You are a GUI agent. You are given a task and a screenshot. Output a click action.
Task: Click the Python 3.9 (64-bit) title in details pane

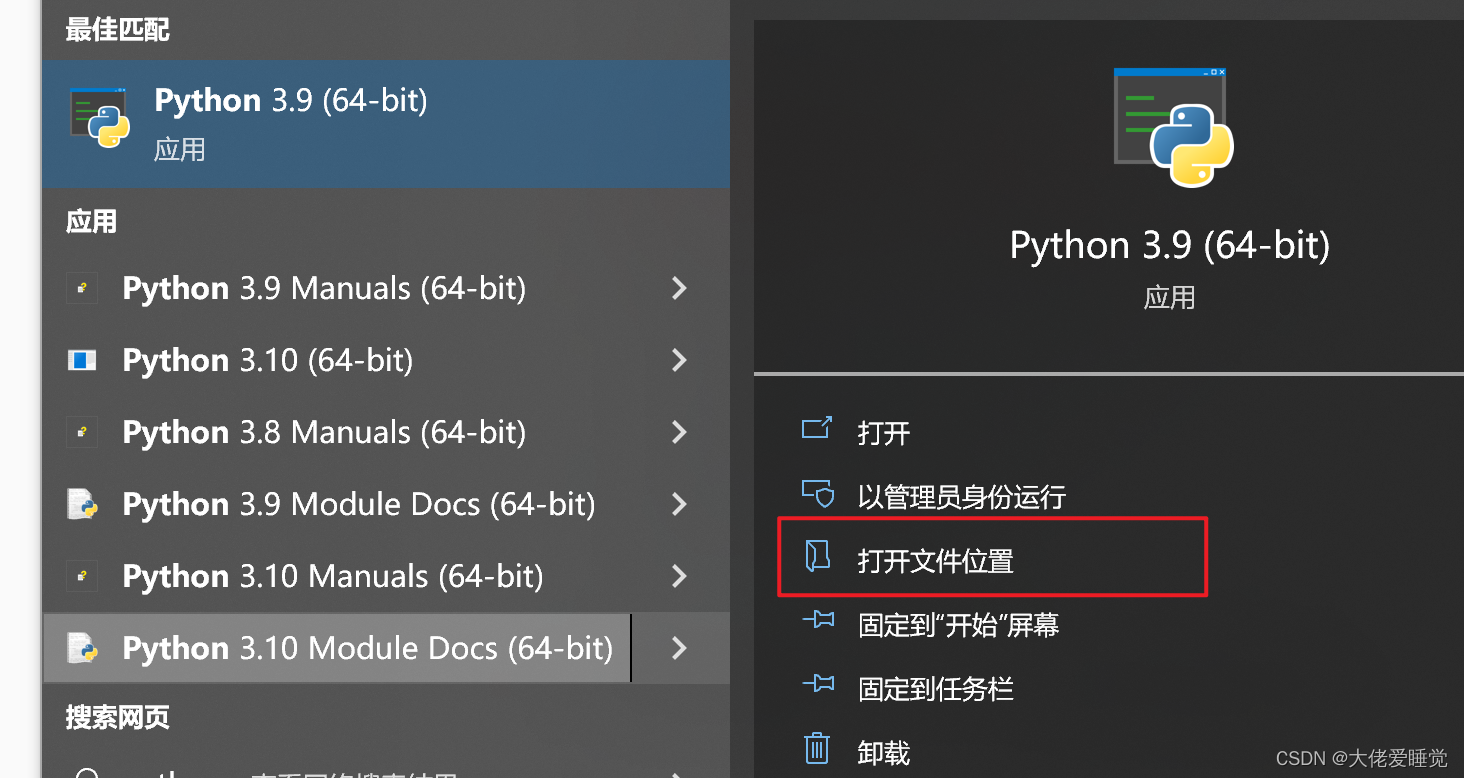coord(1170,246)
